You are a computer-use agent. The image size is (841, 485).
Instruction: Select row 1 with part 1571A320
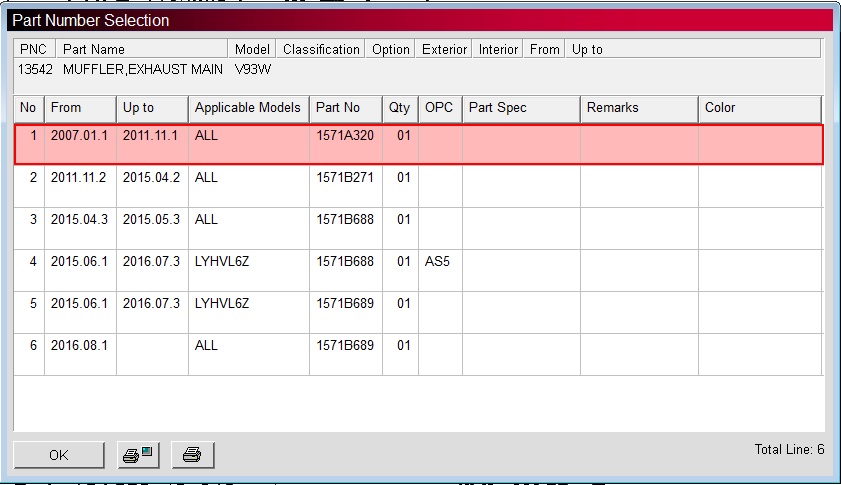point(344,135)
